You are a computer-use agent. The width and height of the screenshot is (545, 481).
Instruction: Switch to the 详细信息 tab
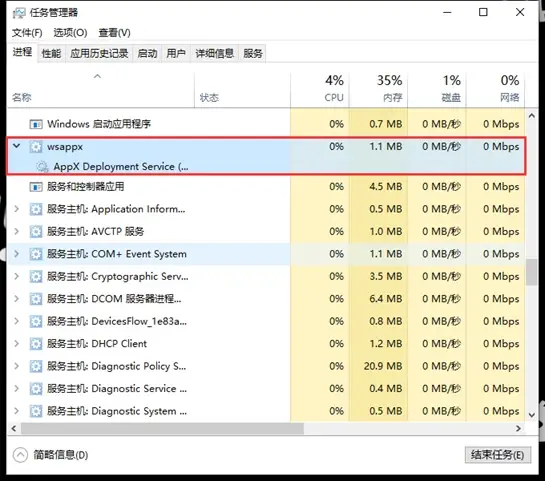coord(214,54)
